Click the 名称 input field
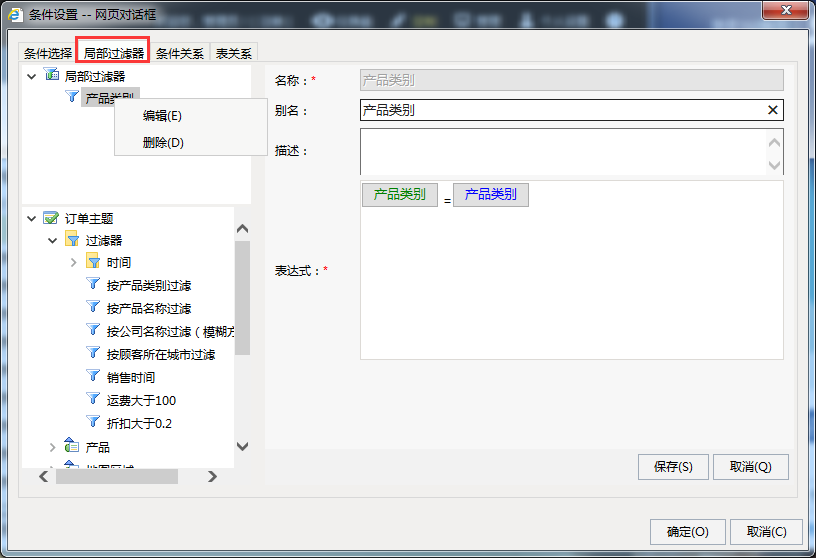Image resolution: width=816 pixels, height=558 pixels. point(571,80)
